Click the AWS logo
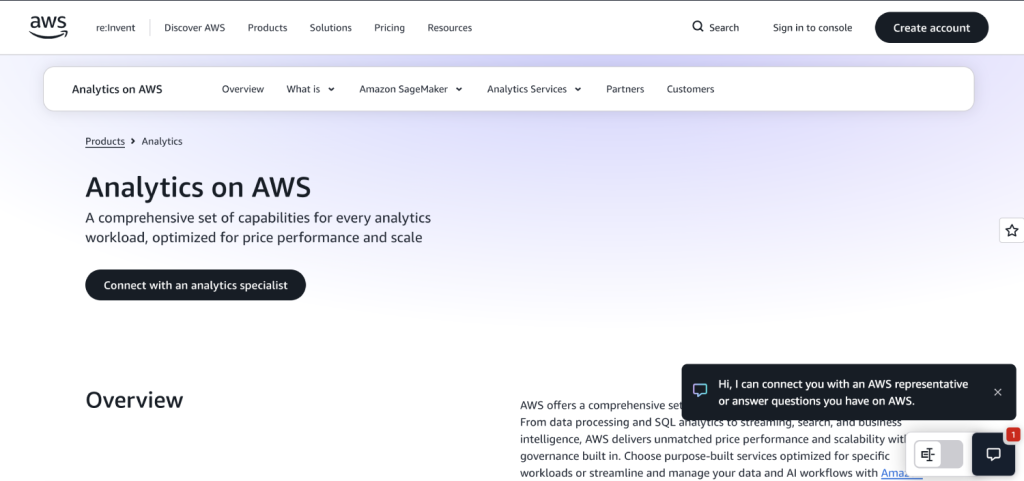 [48, 27]
